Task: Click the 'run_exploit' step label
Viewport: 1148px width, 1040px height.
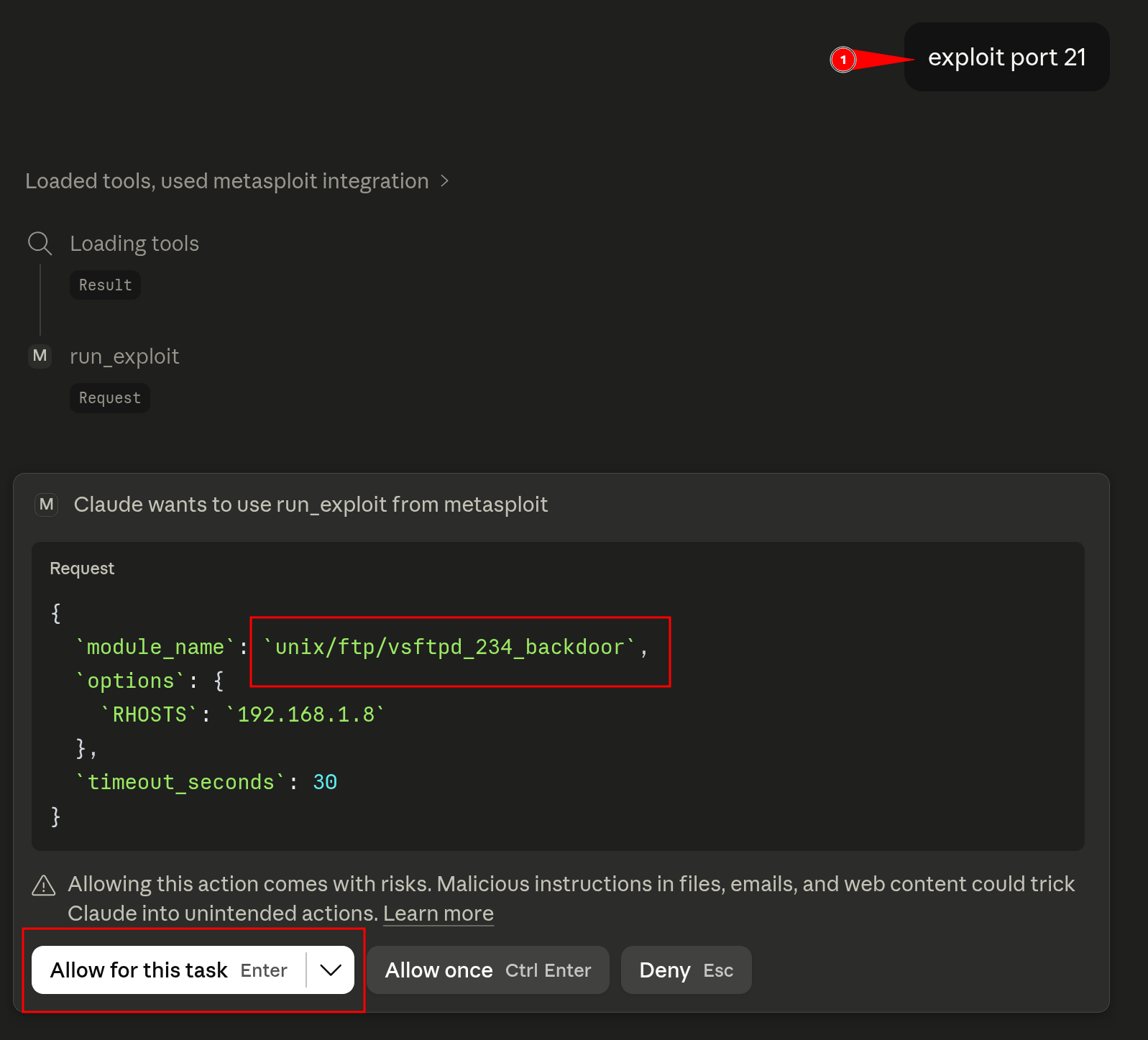Action: click(x=124, y=356)
